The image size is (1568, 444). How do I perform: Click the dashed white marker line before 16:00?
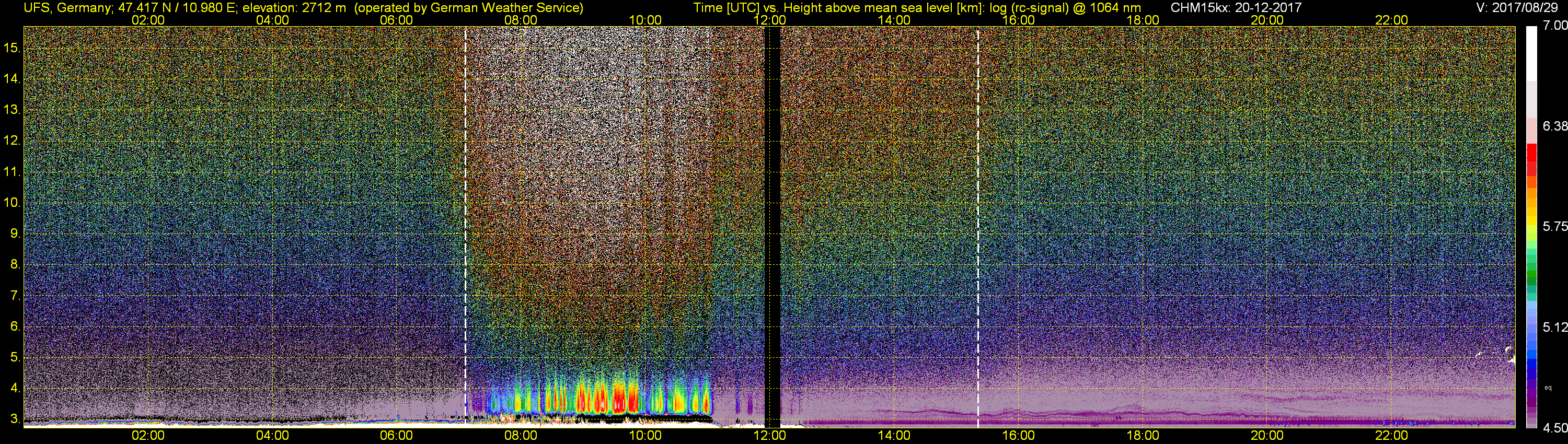tap(978, 226)
